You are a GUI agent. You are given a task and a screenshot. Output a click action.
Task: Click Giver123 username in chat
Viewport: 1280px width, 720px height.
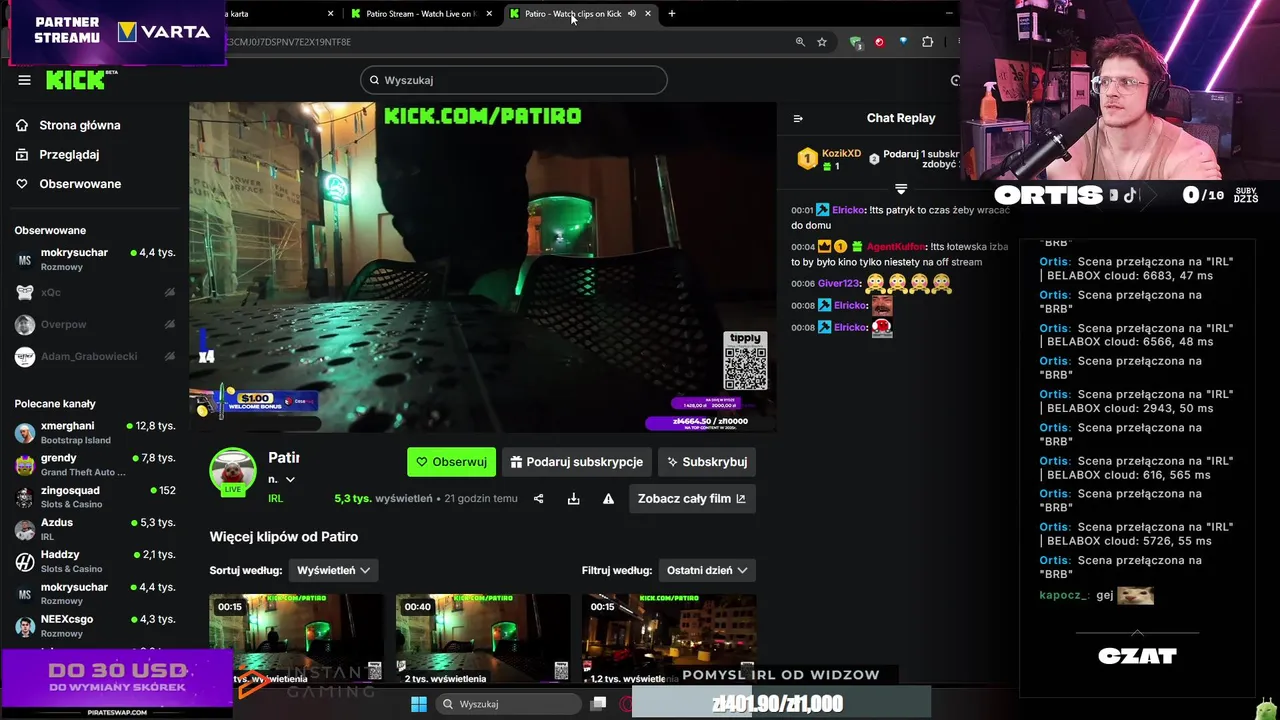pyautogui.click(x=838, y=283)
